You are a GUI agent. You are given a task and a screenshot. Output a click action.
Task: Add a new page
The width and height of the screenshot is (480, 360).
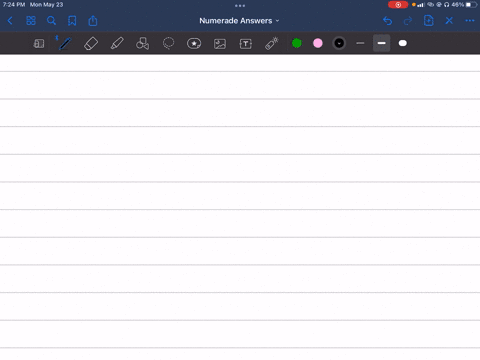428,21
